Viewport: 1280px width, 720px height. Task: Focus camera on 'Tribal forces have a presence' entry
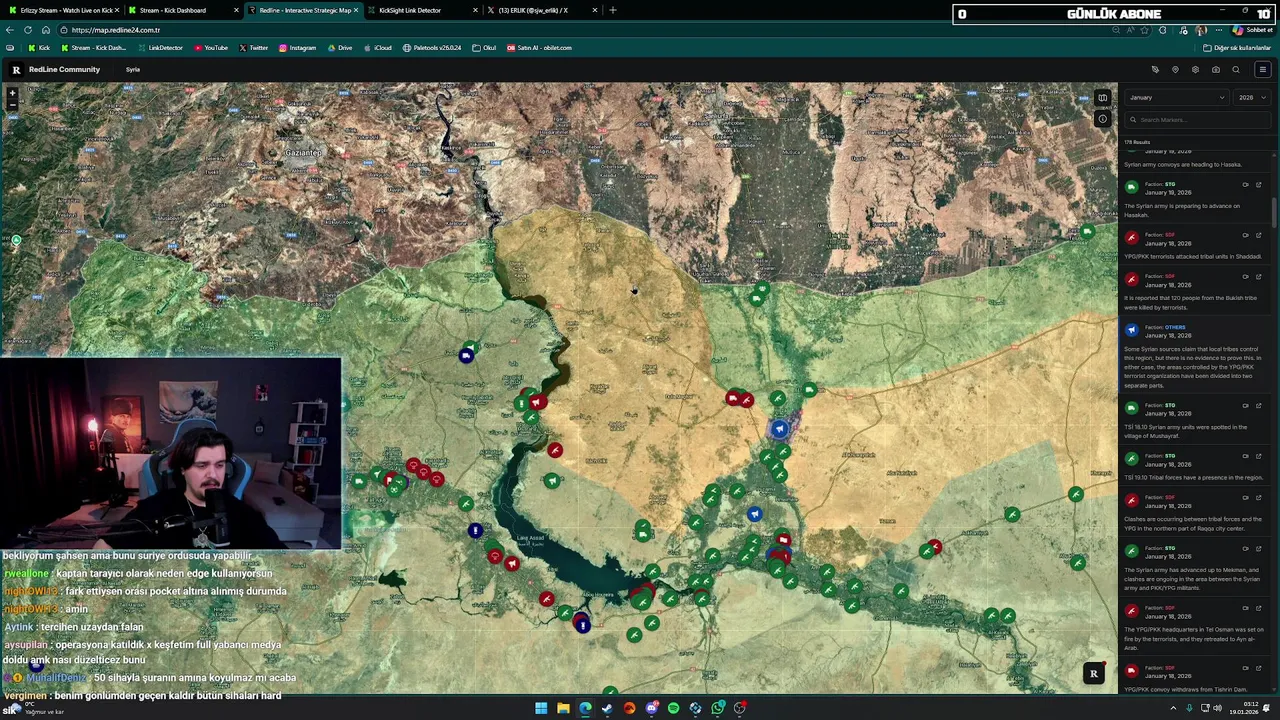click(x=1245, y=457)
